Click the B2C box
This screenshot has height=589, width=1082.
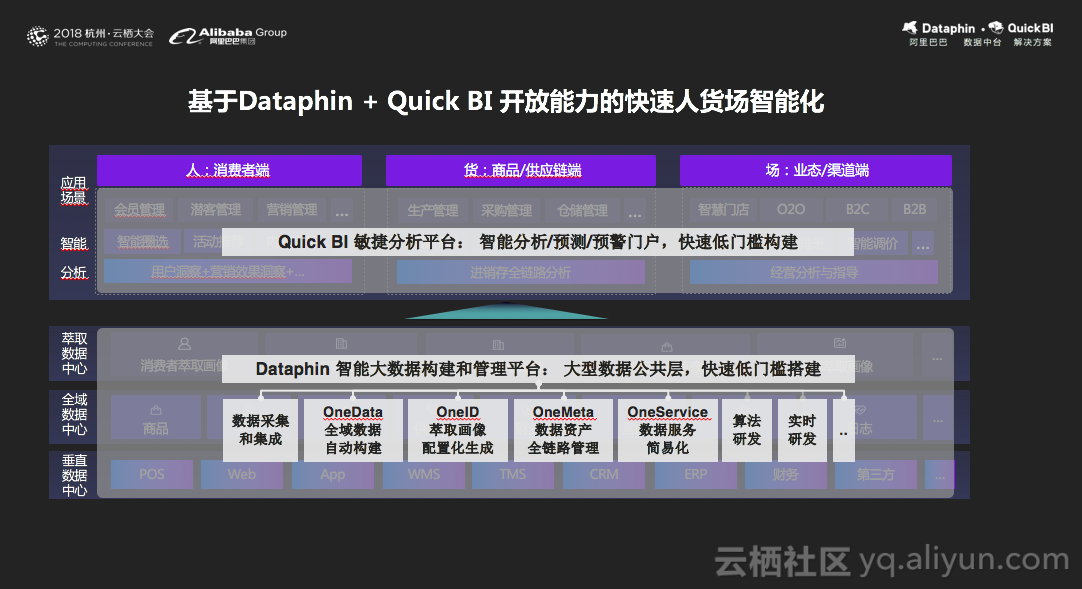857,210
